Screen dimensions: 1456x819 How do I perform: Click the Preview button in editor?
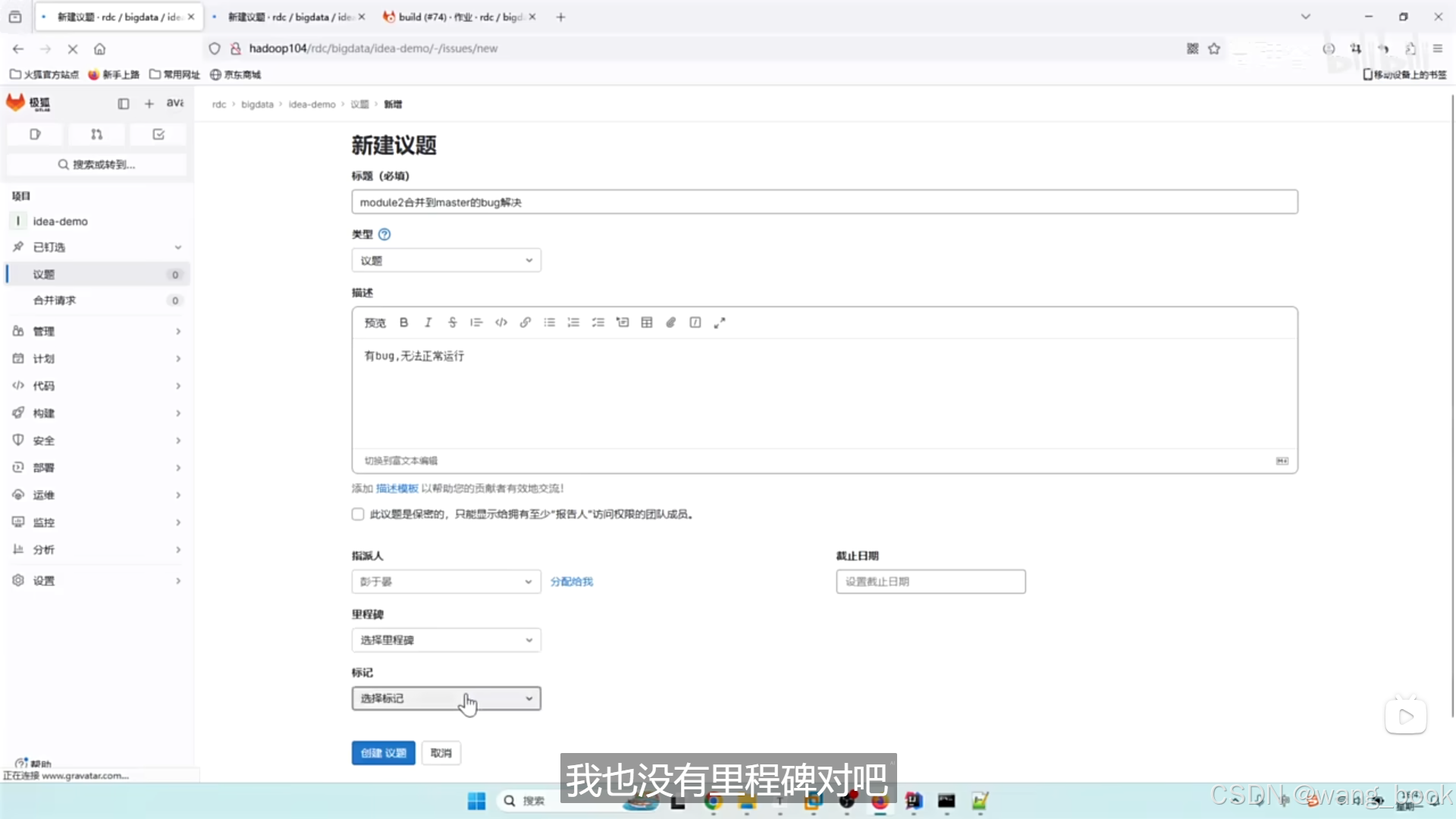pyautogui.click(x=375, y=322)
